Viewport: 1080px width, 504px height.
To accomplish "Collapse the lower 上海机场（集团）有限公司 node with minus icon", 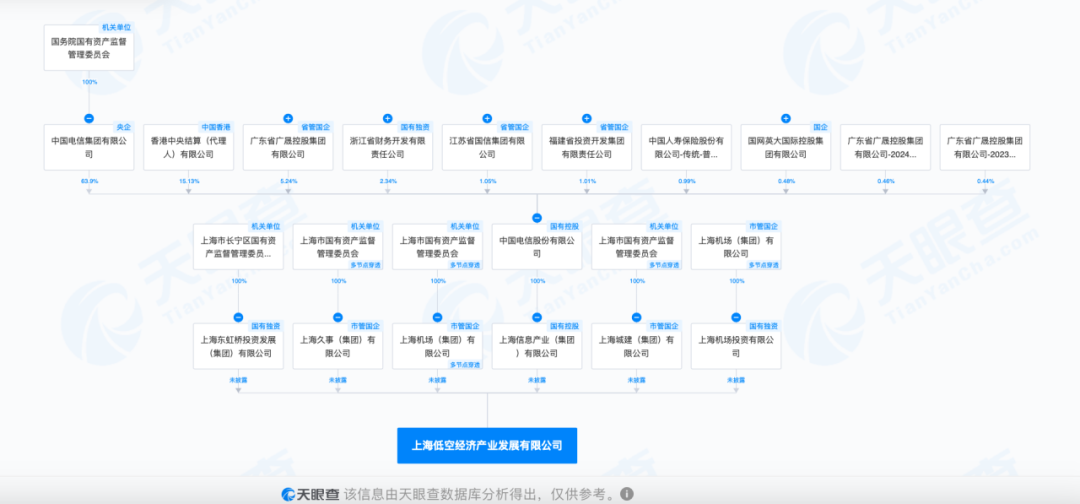I will click(x=437, y=317).
